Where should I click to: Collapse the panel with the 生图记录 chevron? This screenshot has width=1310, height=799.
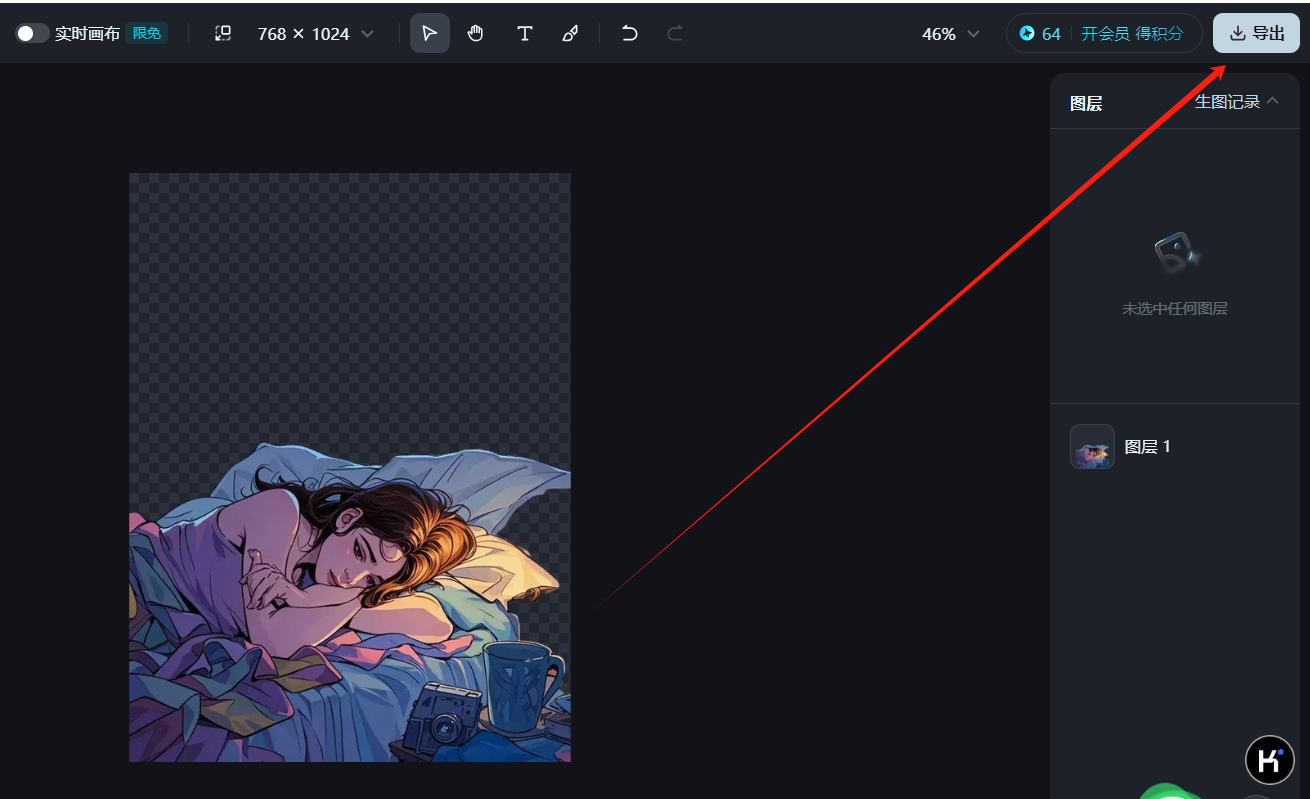[1273, 101]
